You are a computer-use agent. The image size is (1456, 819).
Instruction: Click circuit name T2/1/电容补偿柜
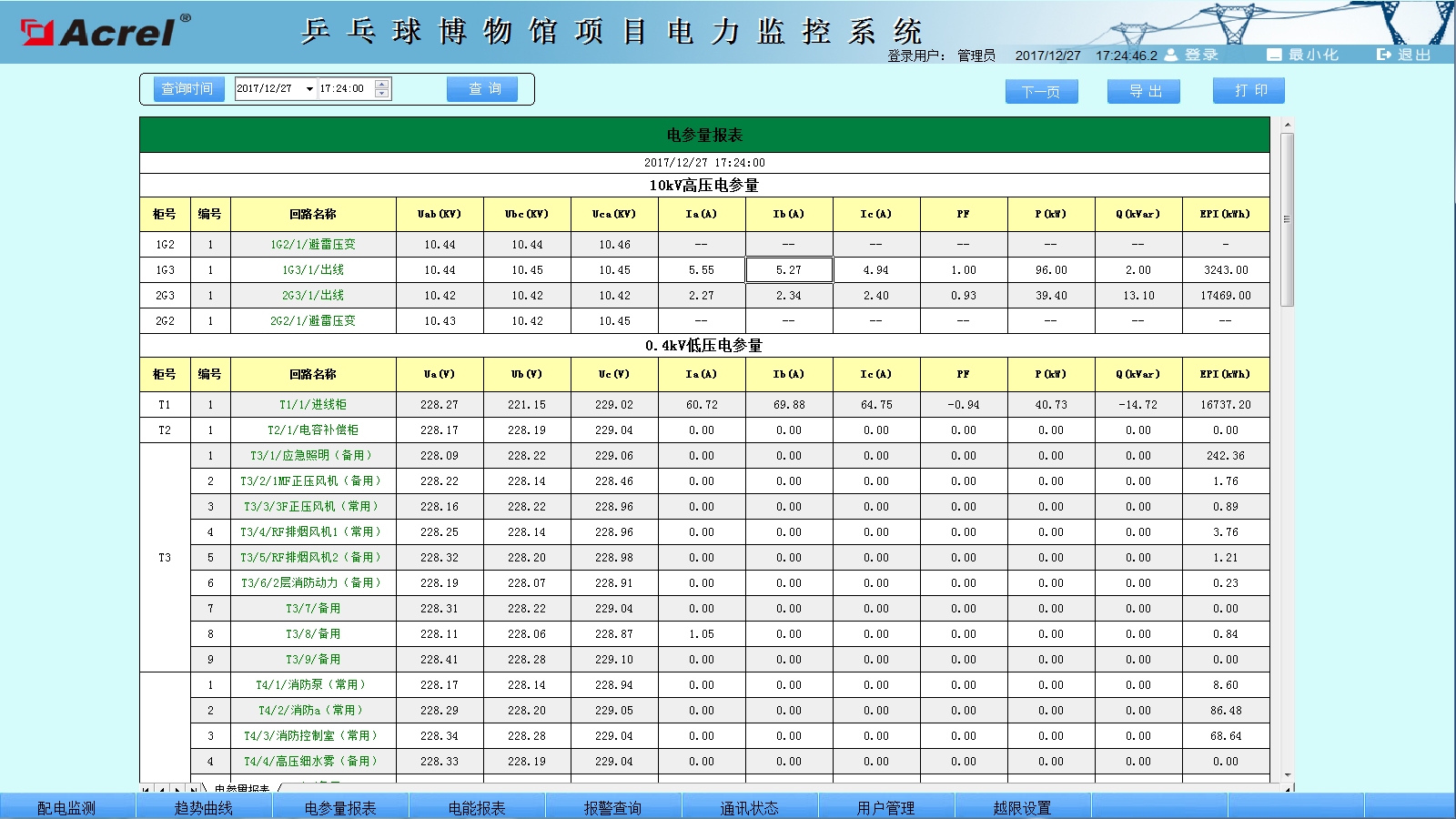click(313, 430)
